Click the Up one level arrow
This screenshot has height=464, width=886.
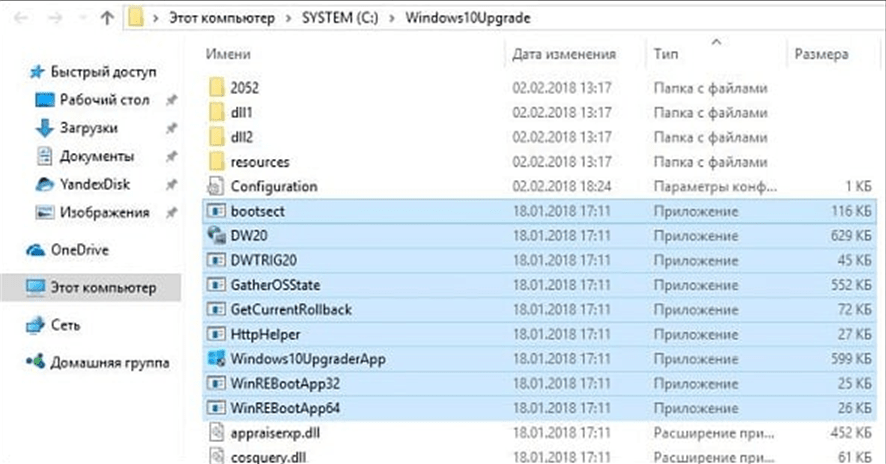pyautogui.click(x=105, y=18)
